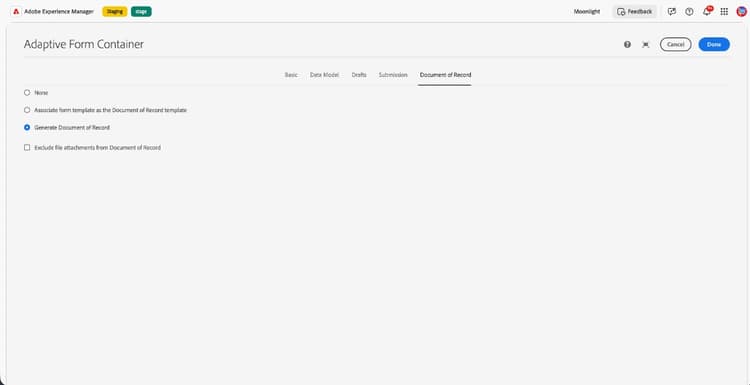Open the user profile avatar
The image size is (750, 385).
741,11
